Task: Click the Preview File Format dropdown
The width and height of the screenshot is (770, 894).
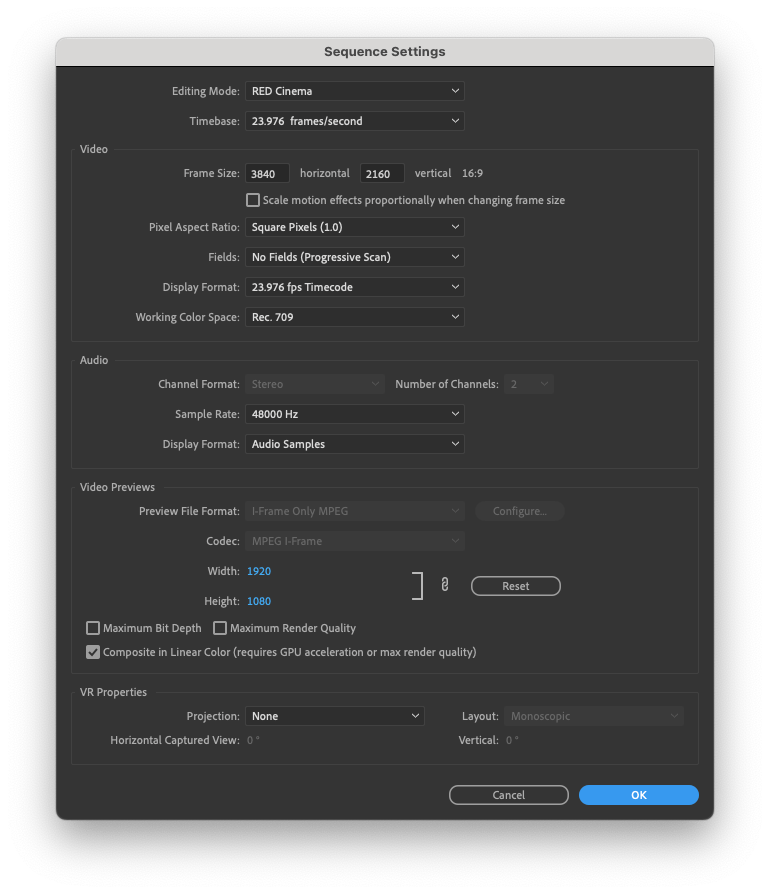Action: coord(355,511)
